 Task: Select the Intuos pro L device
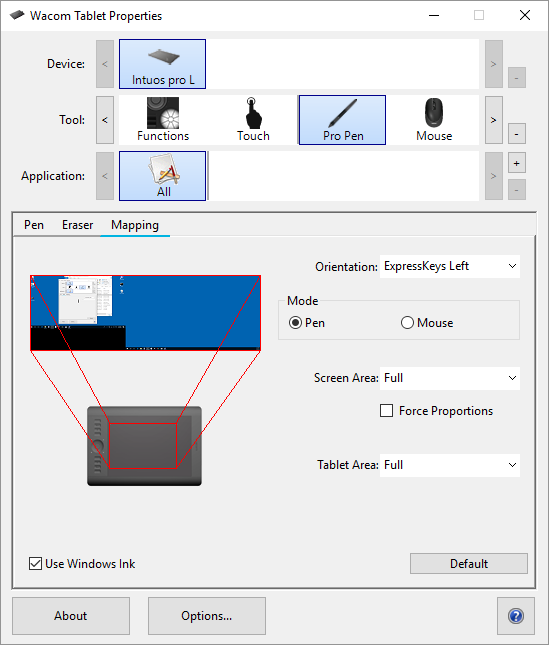tap(162, 64)
